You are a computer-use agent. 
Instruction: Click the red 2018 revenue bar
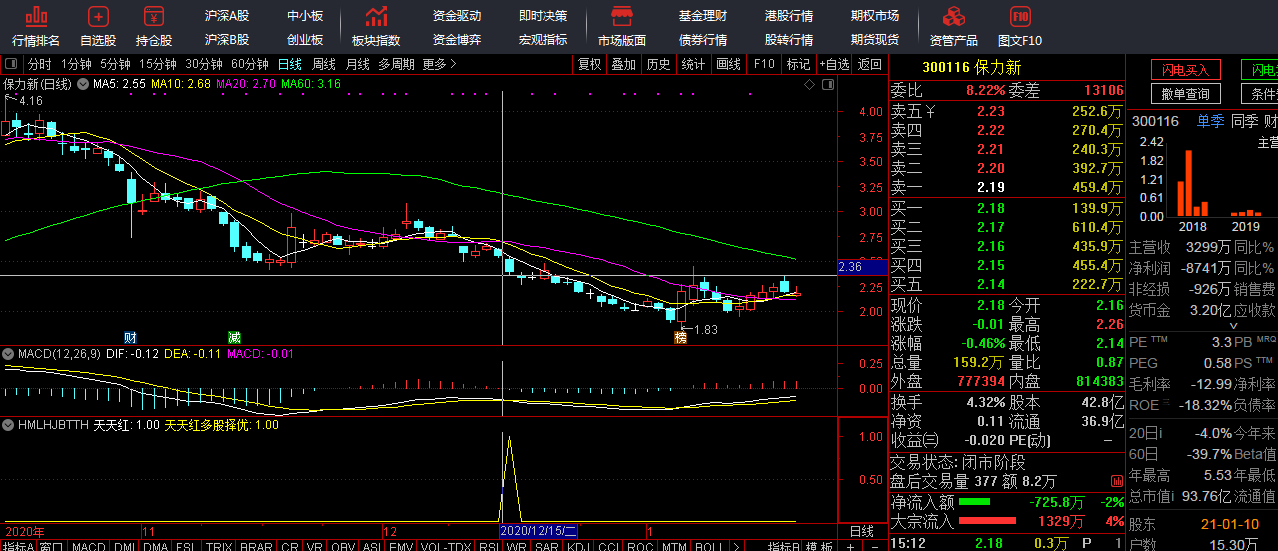(x=1189, y=183)
